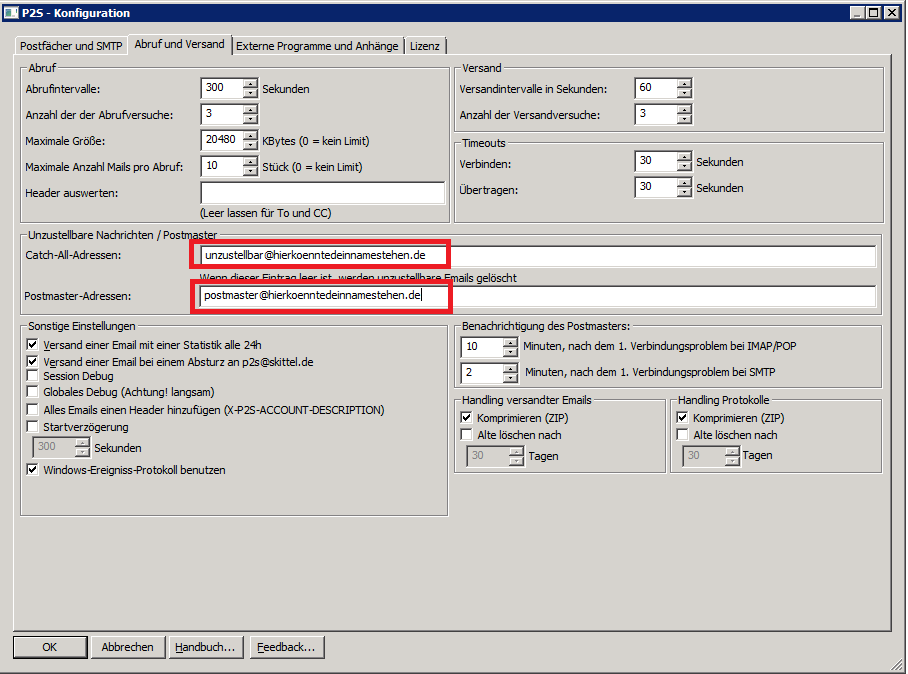This screenshot has height=674, width=908.
Task: Increase the Abrufintervalle seconds spinner value
Action: (x=250, y=83)
